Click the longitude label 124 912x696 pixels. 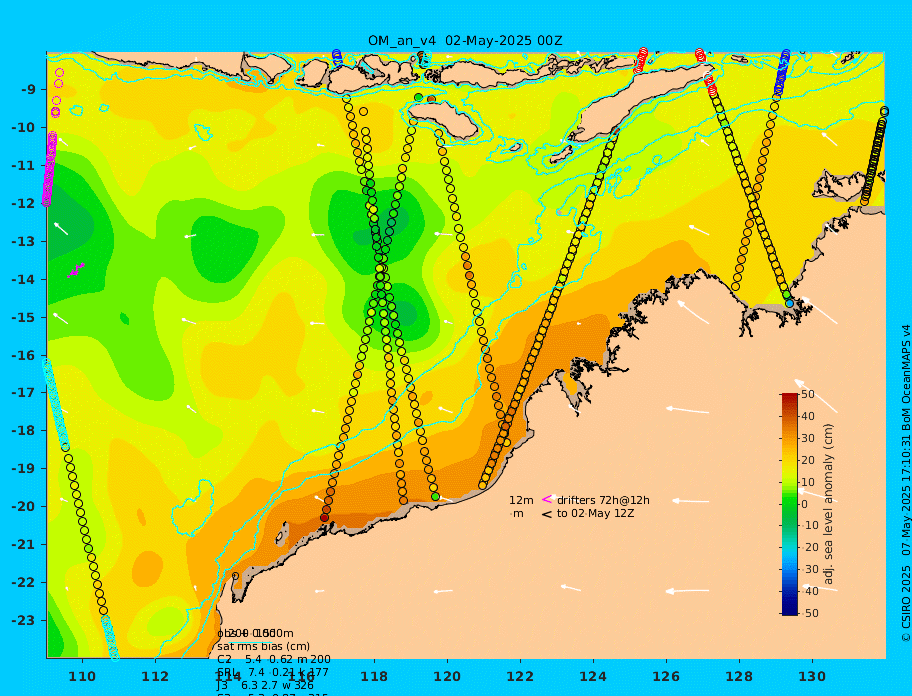593,676
